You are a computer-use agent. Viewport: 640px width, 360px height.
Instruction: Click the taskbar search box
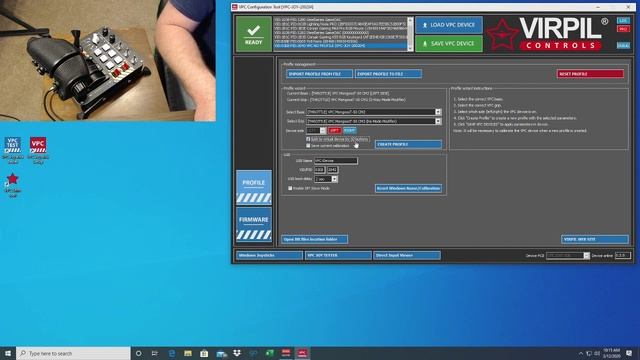pos(73,353)
